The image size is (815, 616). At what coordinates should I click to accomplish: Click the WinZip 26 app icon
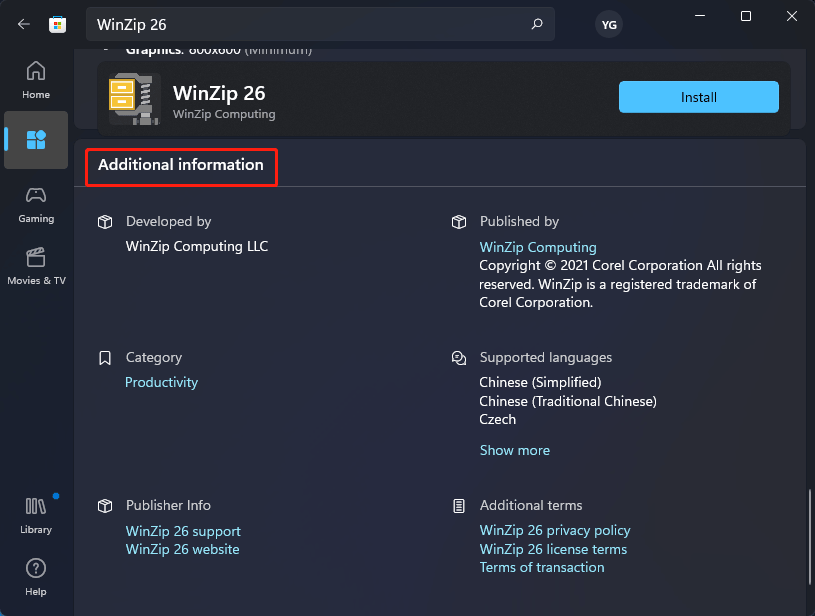tap(134, 99)
